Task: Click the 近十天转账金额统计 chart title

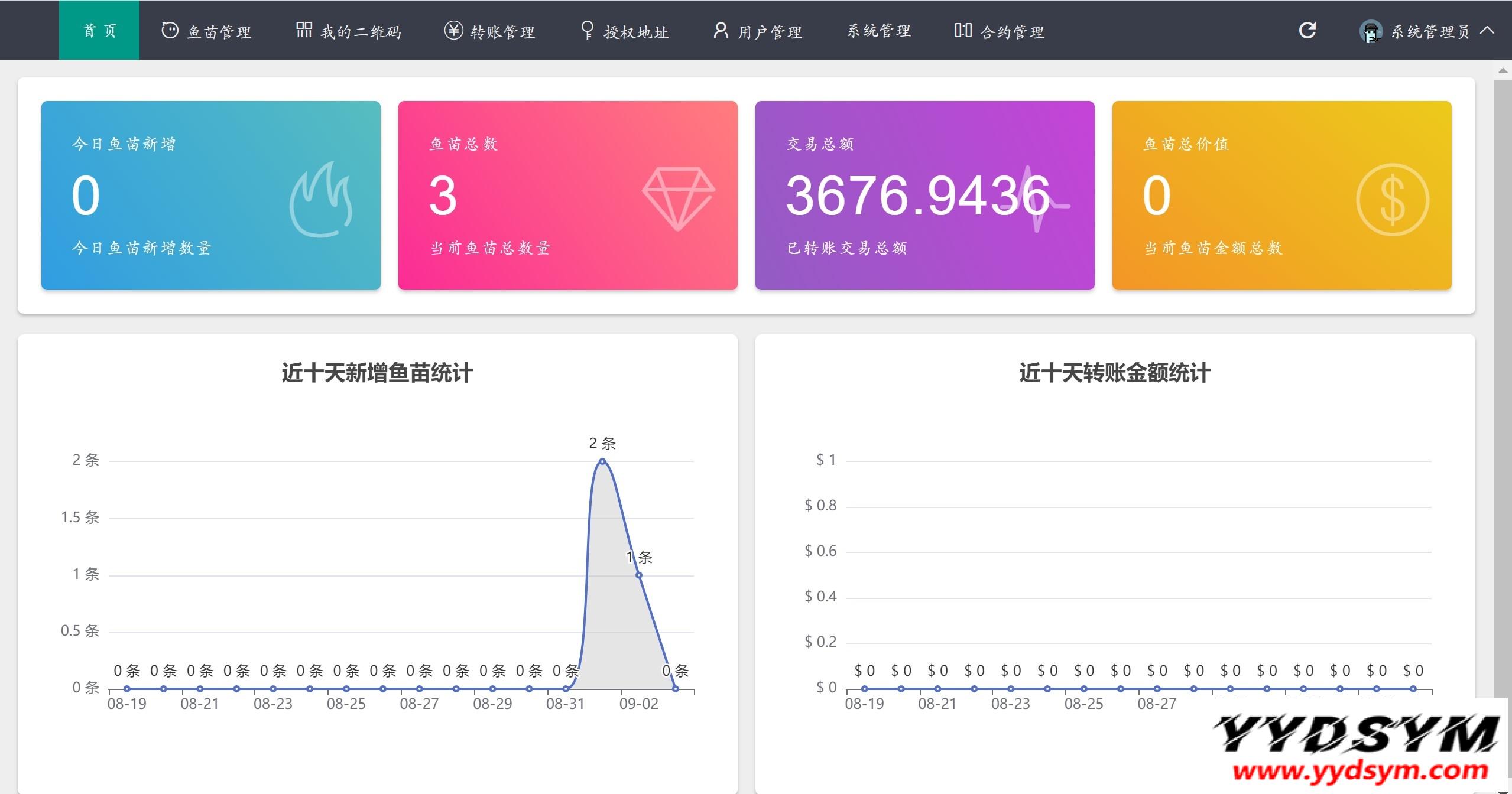Action: click(x=1114, y=373)
